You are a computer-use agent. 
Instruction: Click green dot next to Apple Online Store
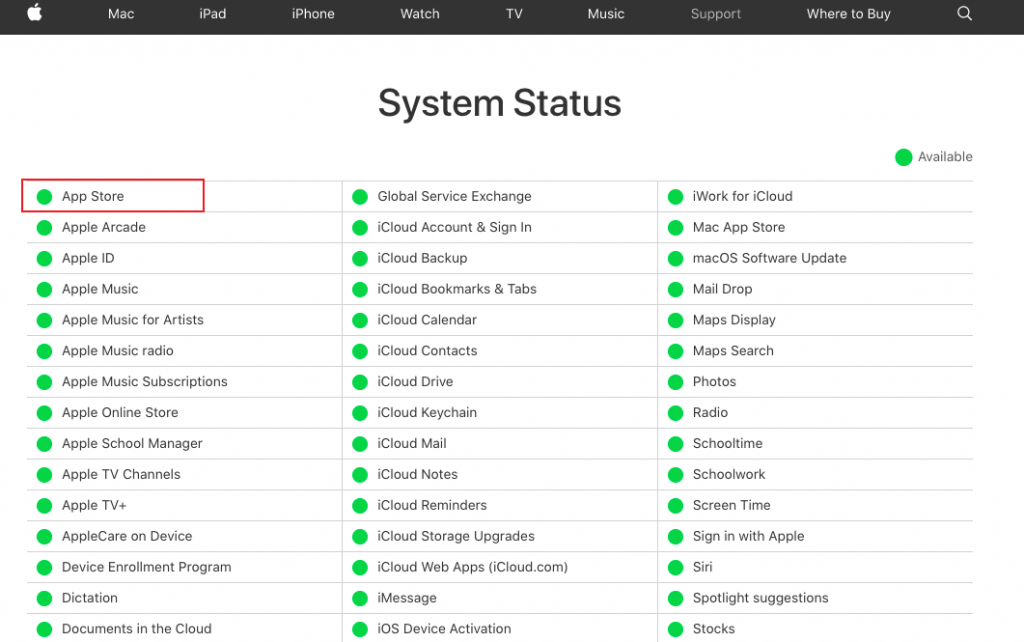click(44, 413)
